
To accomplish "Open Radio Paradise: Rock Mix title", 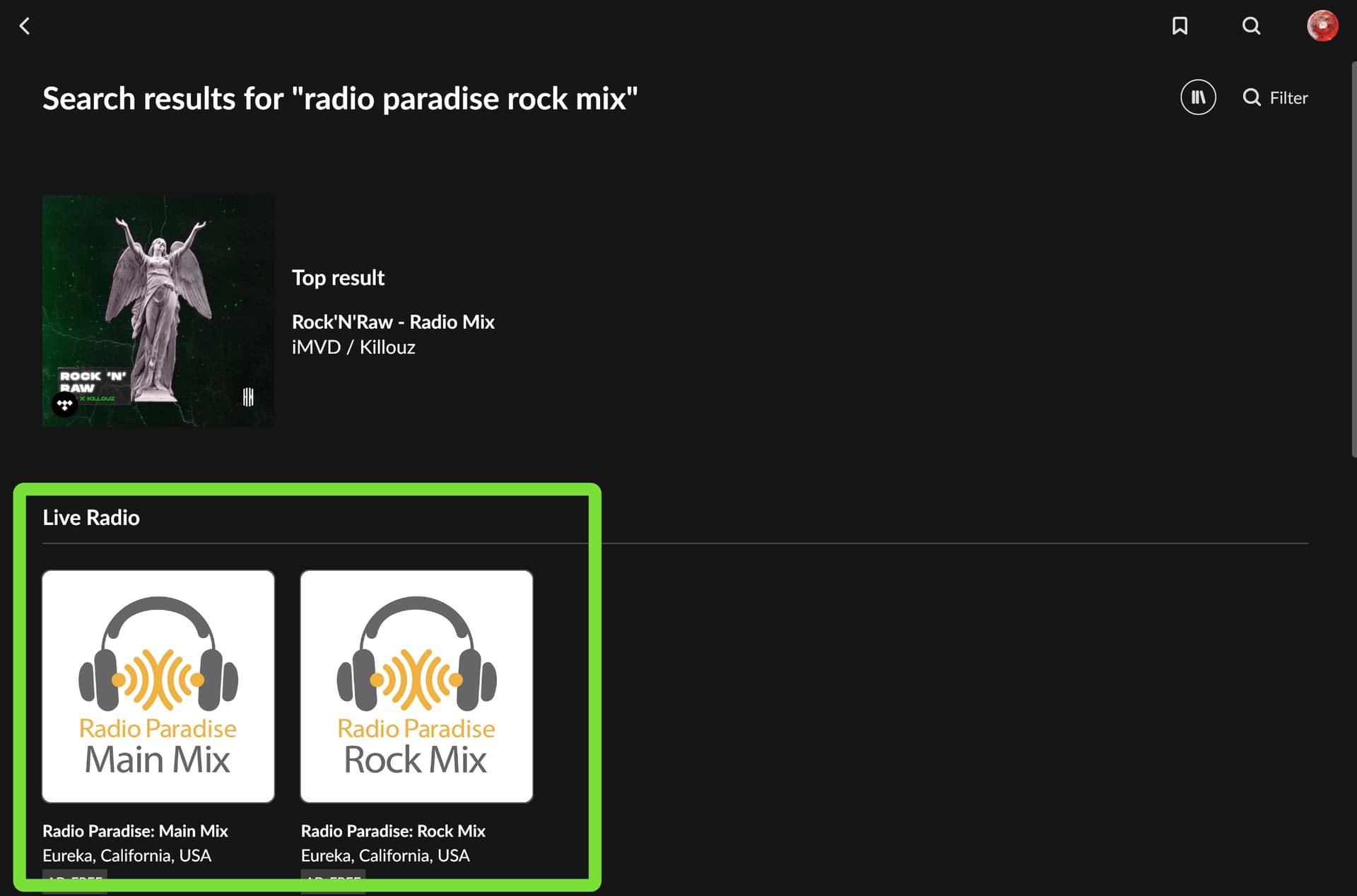I will coord(393,831).
